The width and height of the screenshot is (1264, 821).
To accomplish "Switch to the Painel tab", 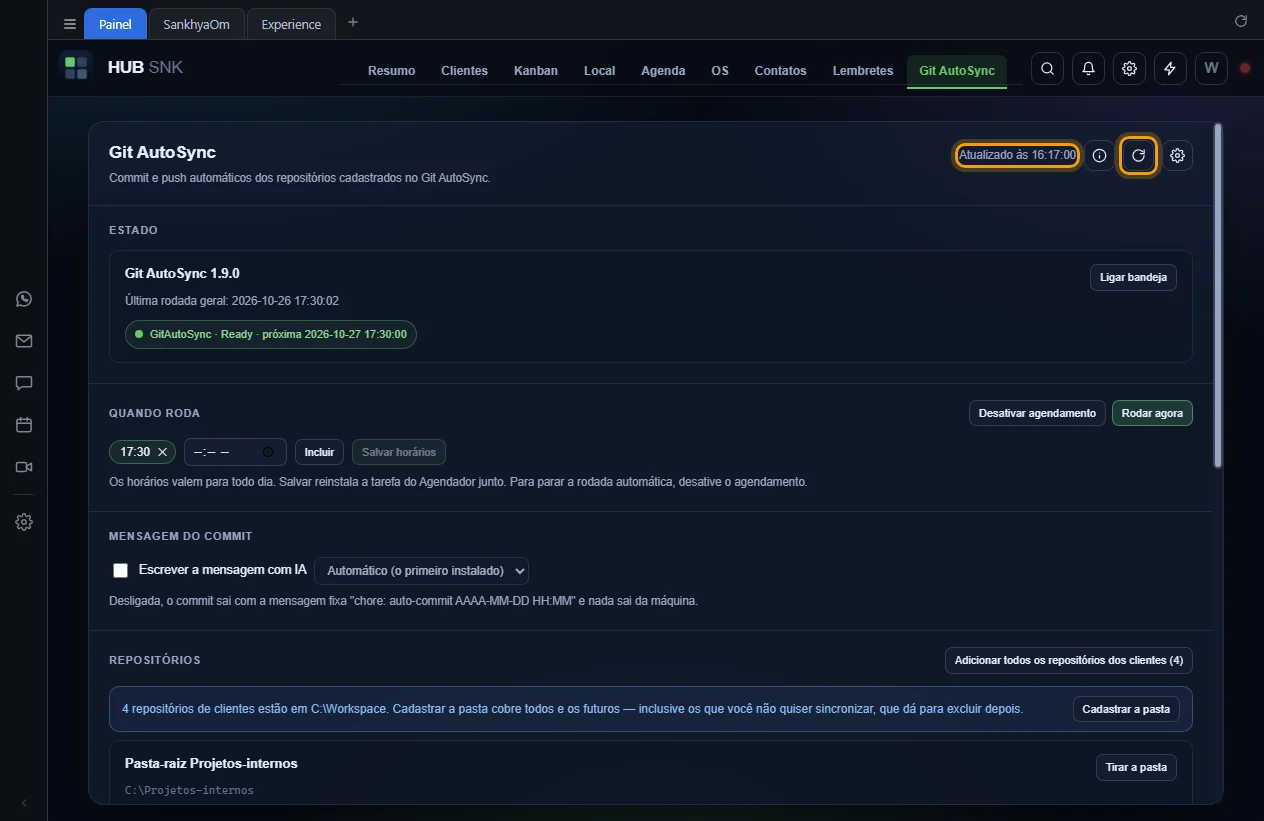I will point(115,24).
